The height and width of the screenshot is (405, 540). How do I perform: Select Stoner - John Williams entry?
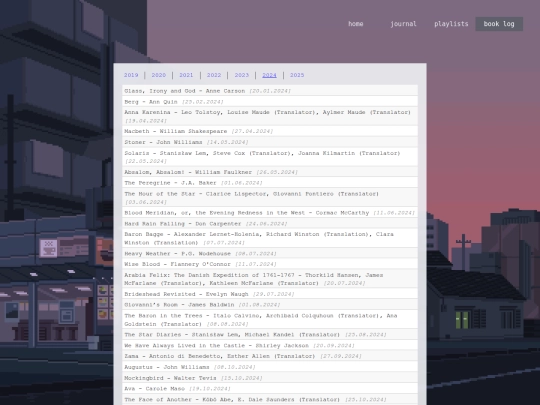(x=270, y=142)
